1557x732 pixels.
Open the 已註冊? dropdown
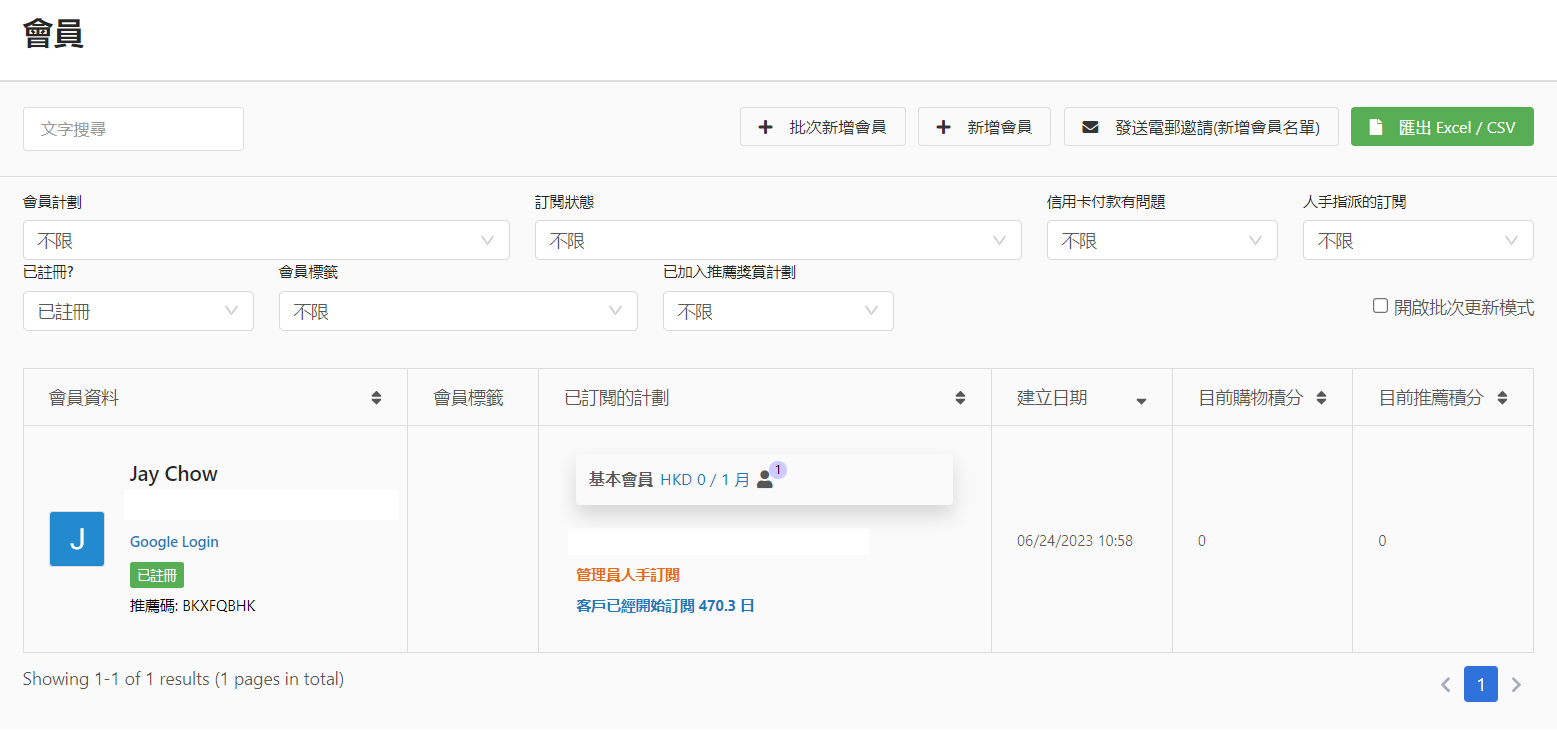pos(138,312)
